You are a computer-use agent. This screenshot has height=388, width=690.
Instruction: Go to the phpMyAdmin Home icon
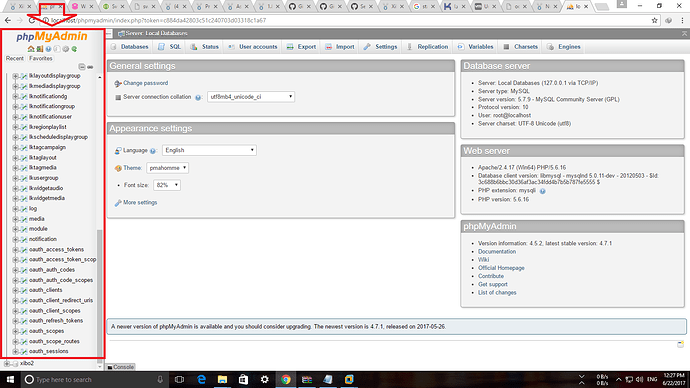pos(31,49)
